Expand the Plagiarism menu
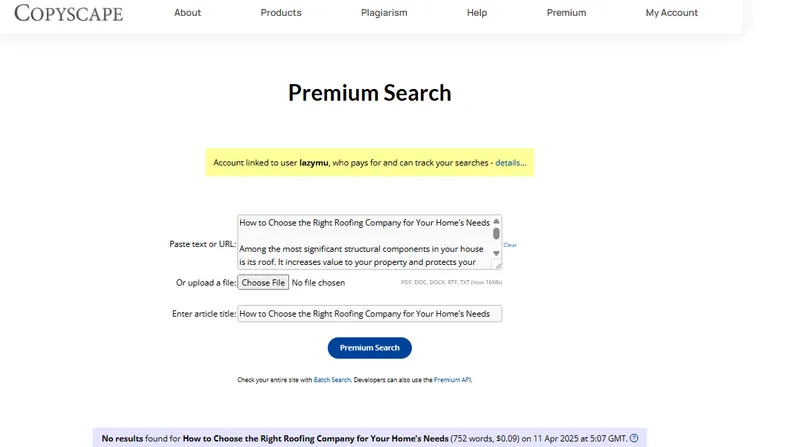 coord(384,13)
